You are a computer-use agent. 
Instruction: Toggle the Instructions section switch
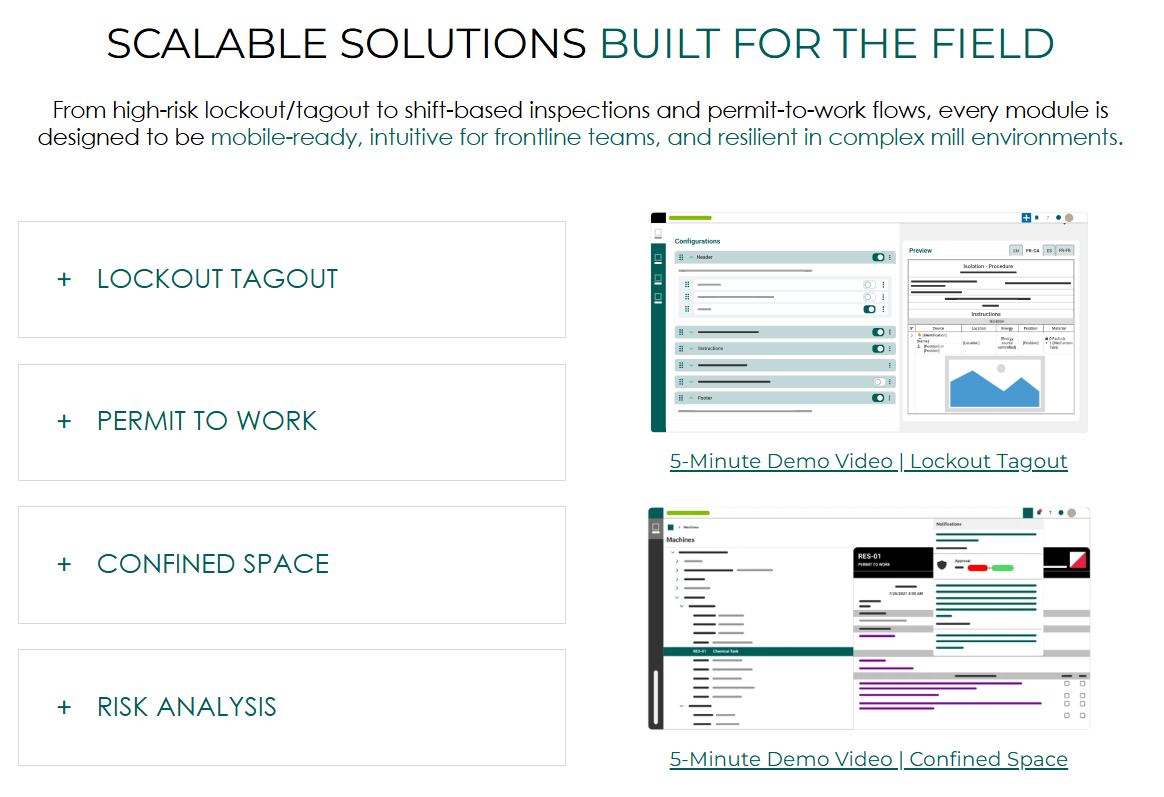(877, 349)
